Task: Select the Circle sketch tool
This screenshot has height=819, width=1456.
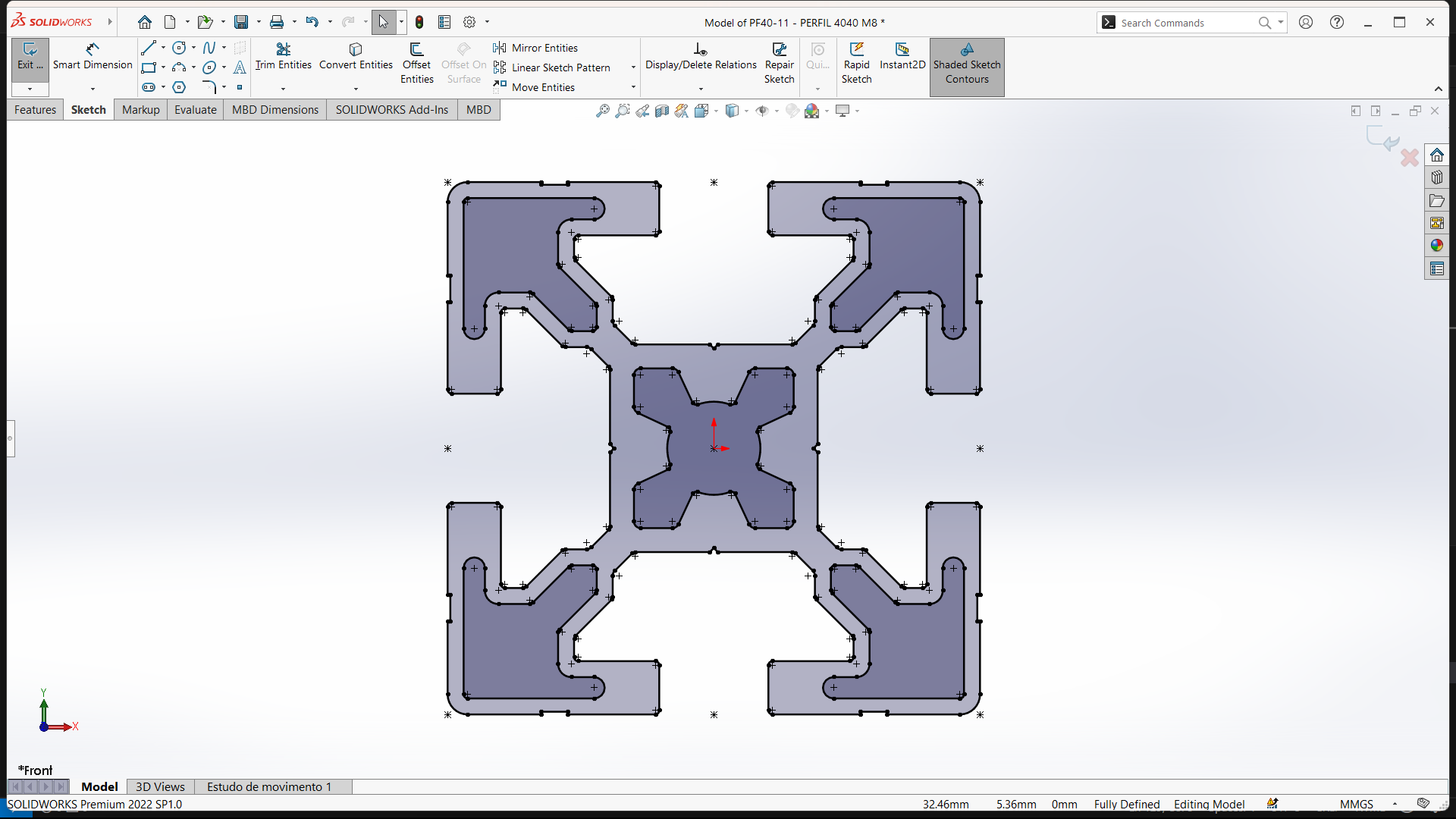Action: point(179,48)
